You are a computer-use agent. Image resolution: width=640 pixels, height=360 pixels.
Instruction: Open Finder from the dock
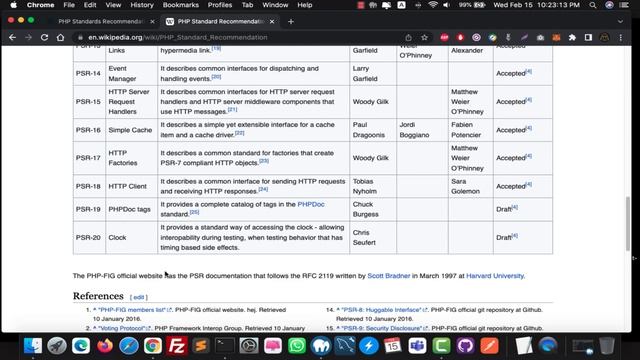tap(33, 346)
